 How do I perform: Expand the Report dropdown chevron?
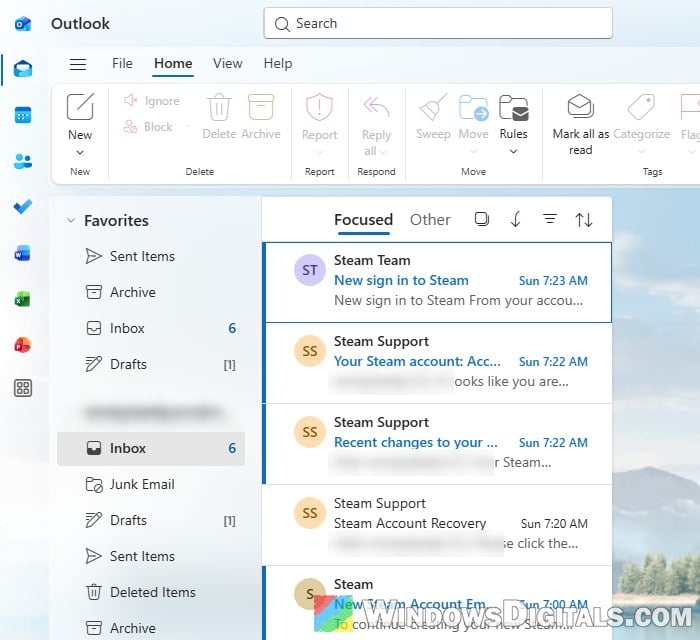coord(319,152)
